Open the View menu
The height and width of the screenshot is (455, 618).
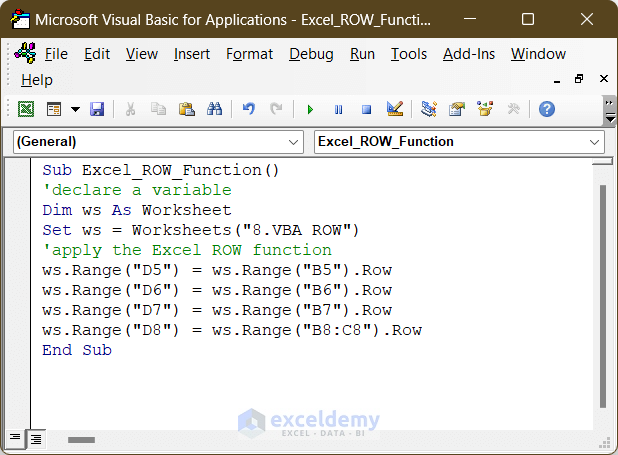click(x=142, y=54)
